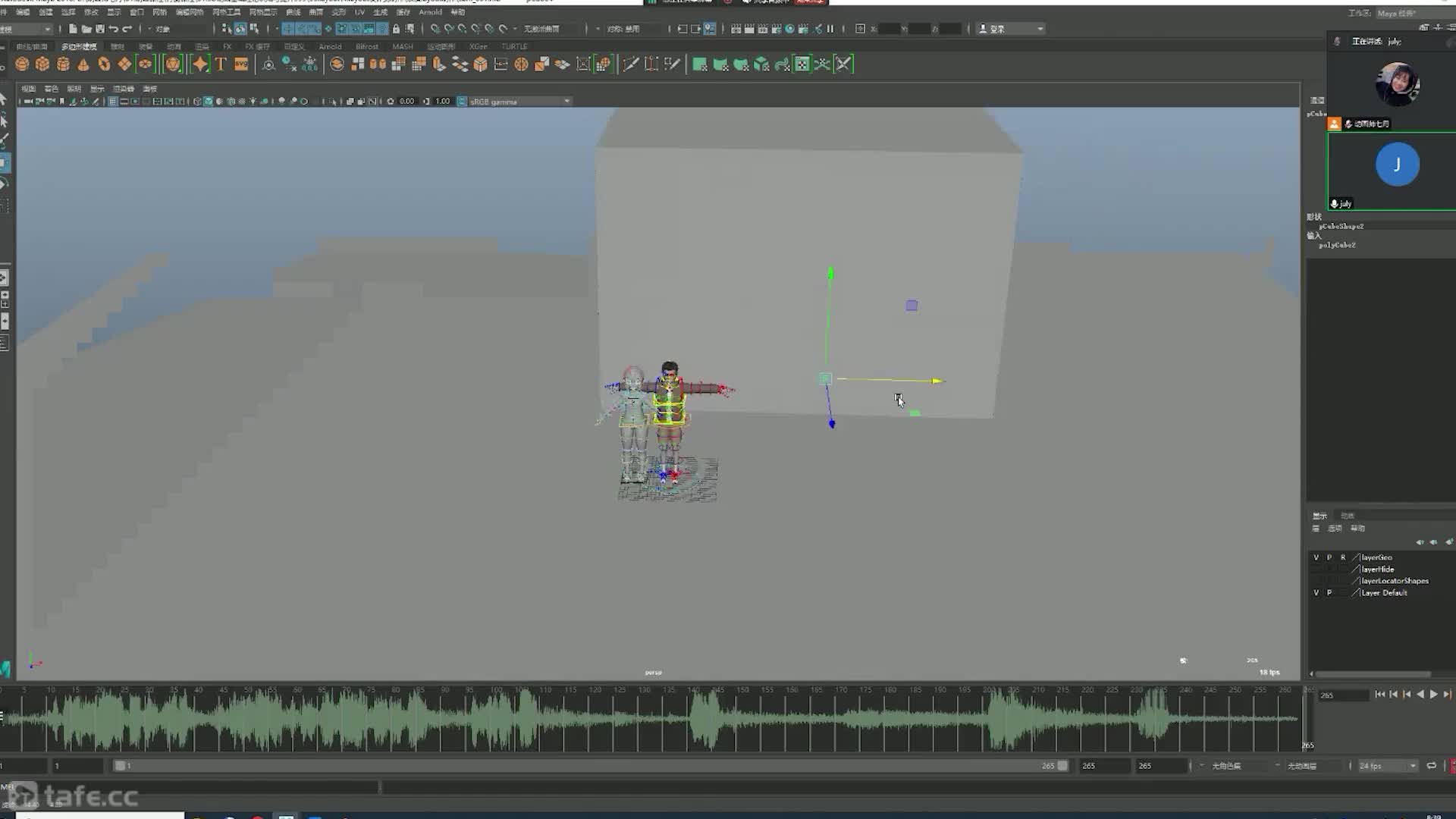This screenshot has height=819, width=1456.
Task: Open the 24 fps frame rate dropdown
Action: [x=1387, y=766]
